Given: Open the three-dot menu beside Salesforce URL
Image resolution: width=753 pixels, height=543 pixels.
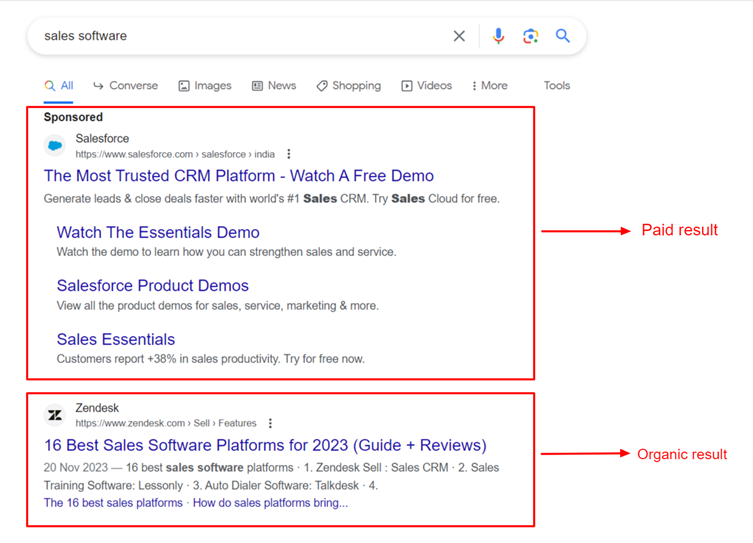Looking at the screenshot, I should [x=289, y=154].
